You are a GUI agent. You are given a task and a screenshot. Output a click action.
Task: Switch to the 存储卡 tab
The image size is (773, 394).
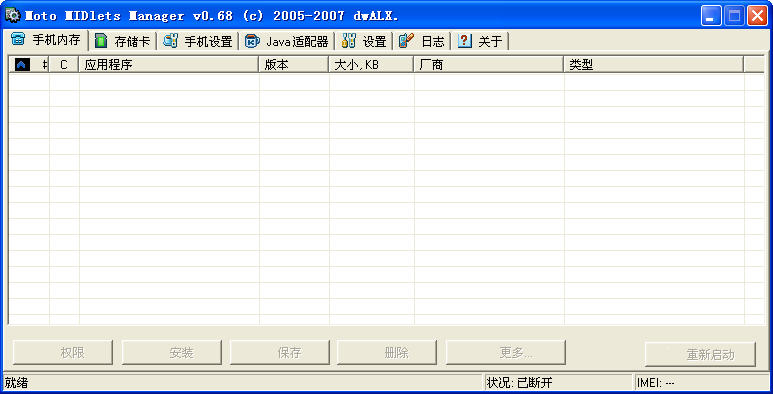(x=123, y=41)
